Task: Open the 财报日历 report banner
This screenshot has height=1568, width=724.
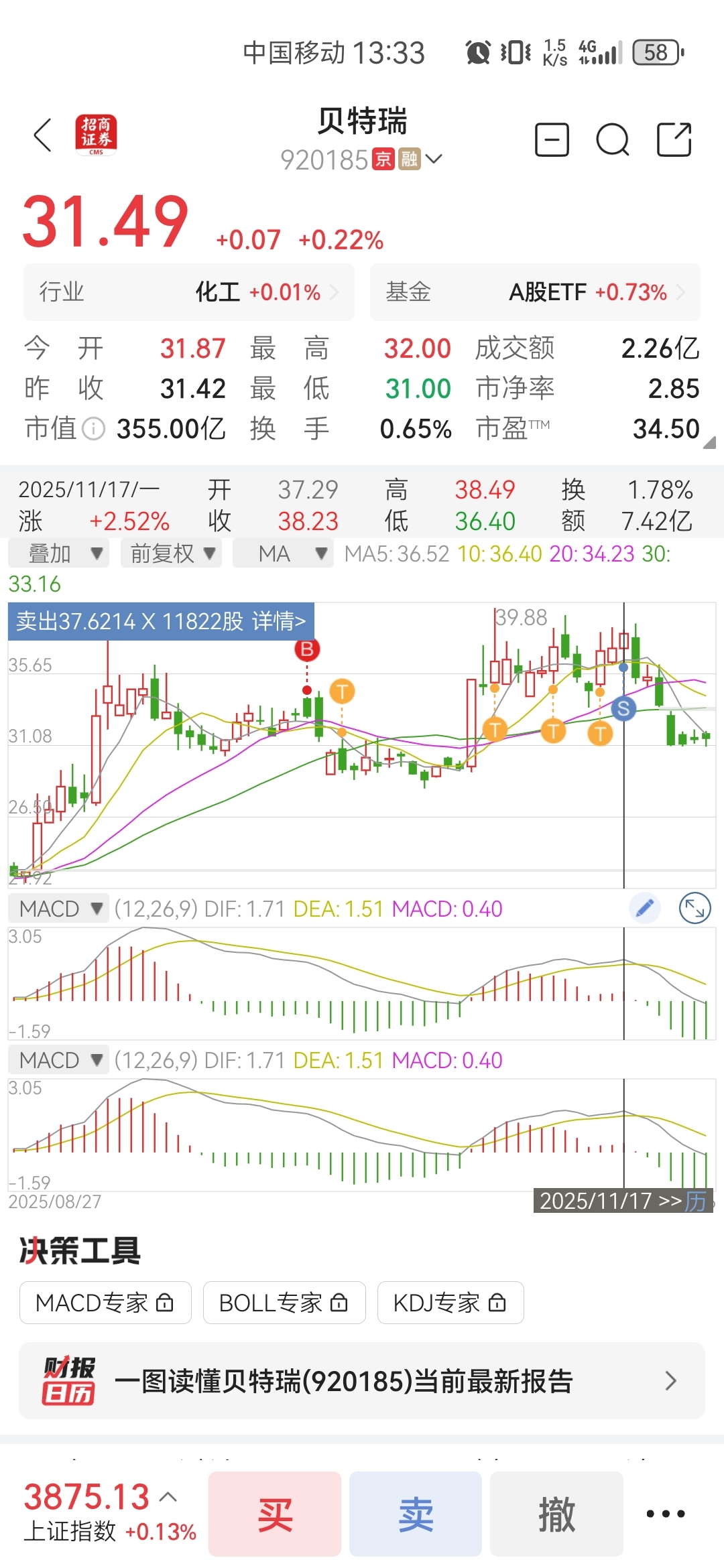Action: [x=362, y=1380]
